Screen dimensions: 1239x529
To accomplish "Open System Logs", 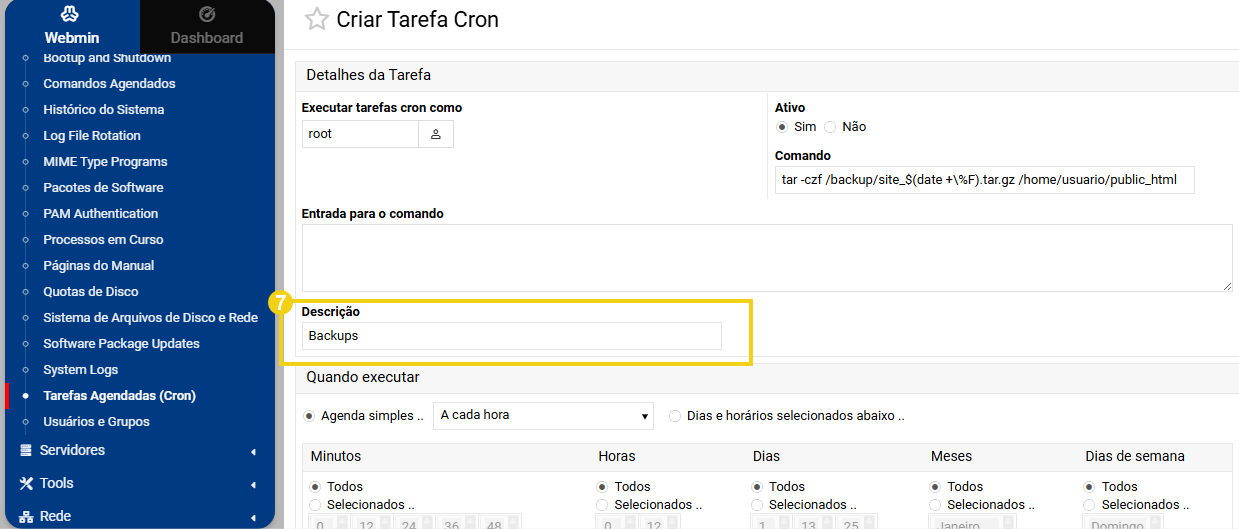I will 81,370.
